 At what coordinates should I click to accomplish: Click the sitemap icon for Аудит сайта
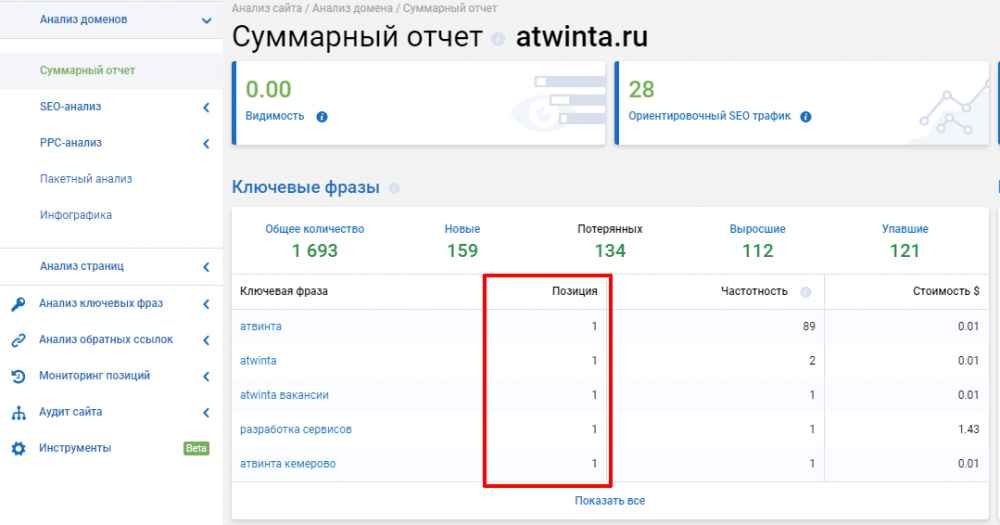pyautogui.click(x=18, y=413)
